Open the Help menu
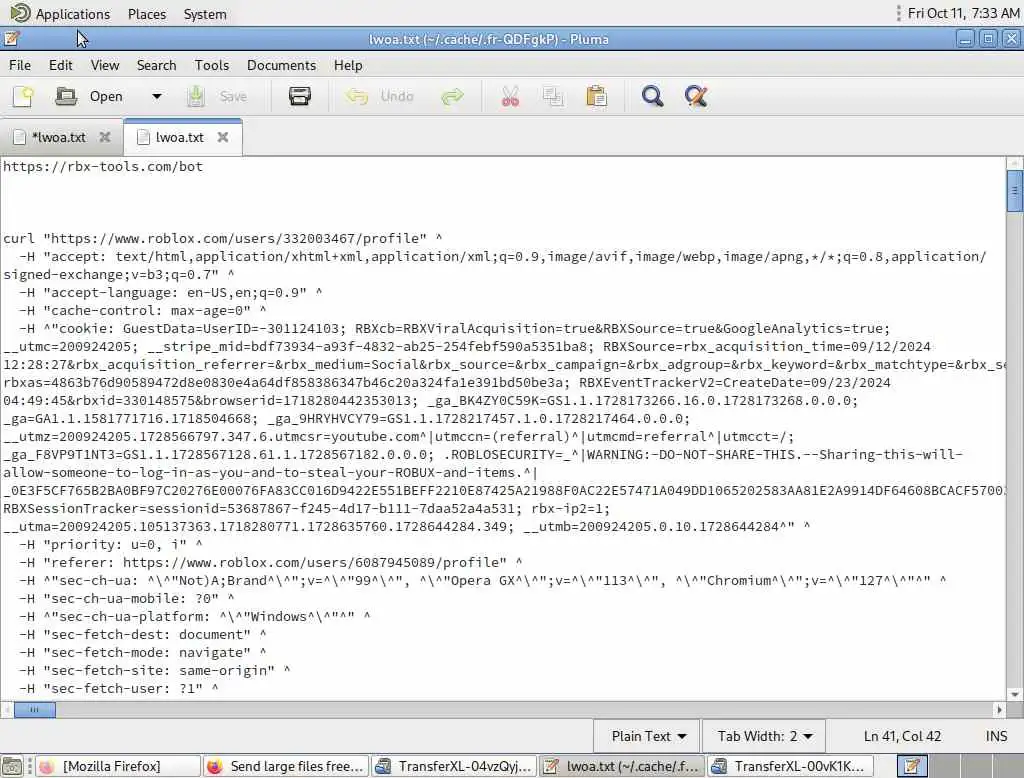Image resolution: width=1024 pixels, height=778 pixels. point(348,65)
